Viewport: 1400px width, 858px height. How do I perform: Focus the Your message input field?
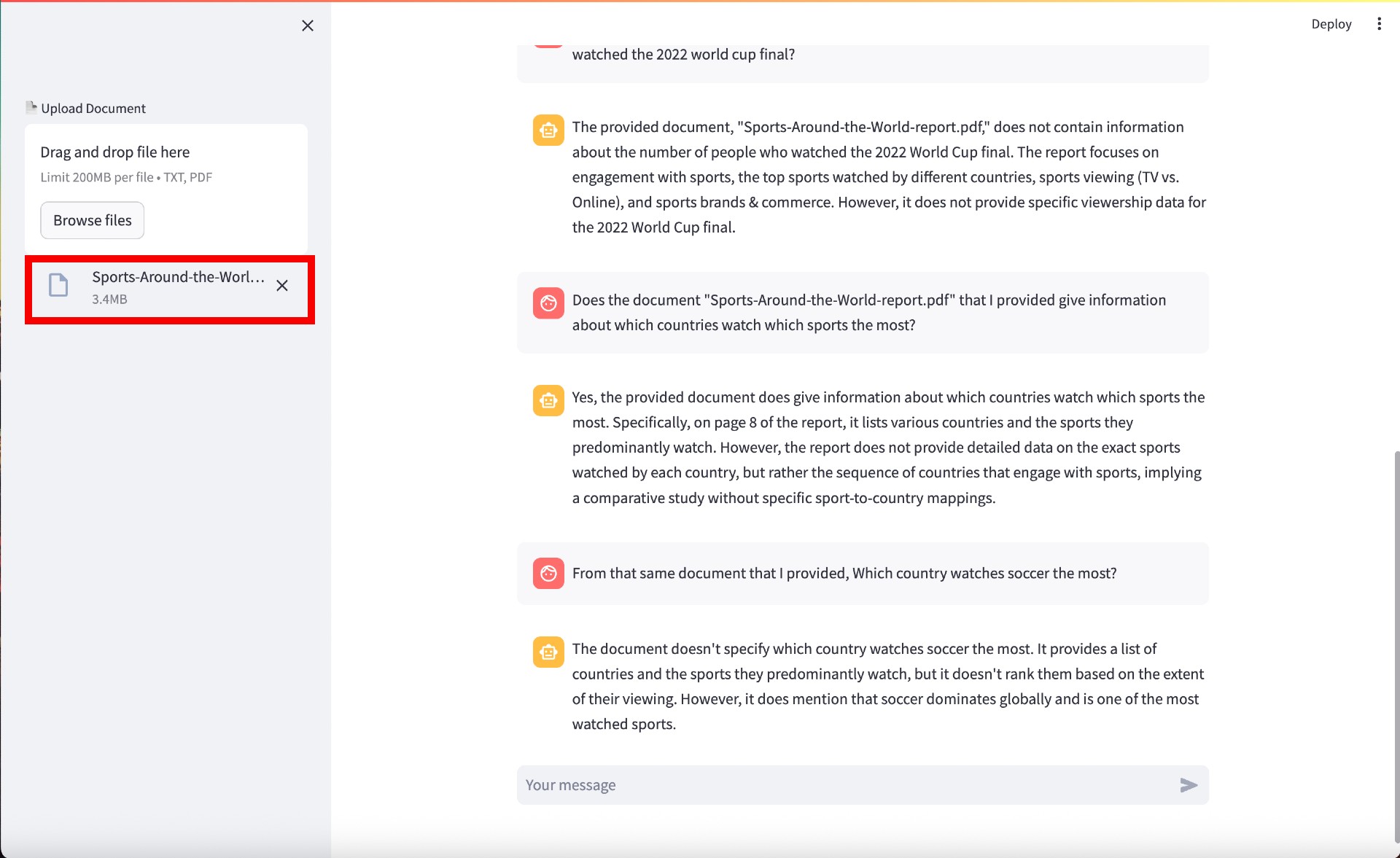point(846,785)
